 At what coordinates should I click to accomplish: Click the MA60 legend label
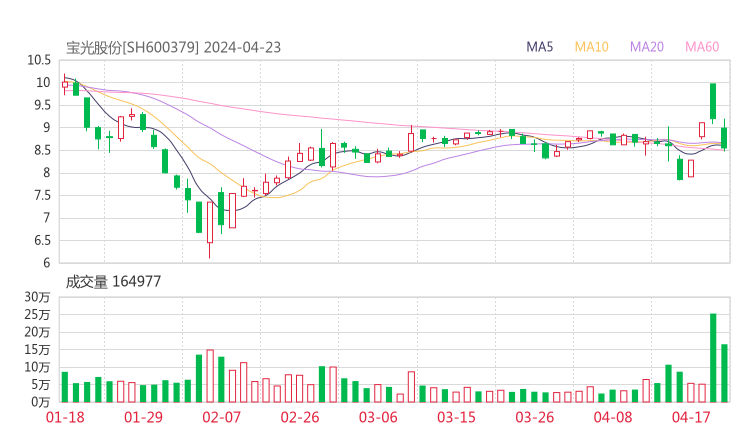(702, 47)
